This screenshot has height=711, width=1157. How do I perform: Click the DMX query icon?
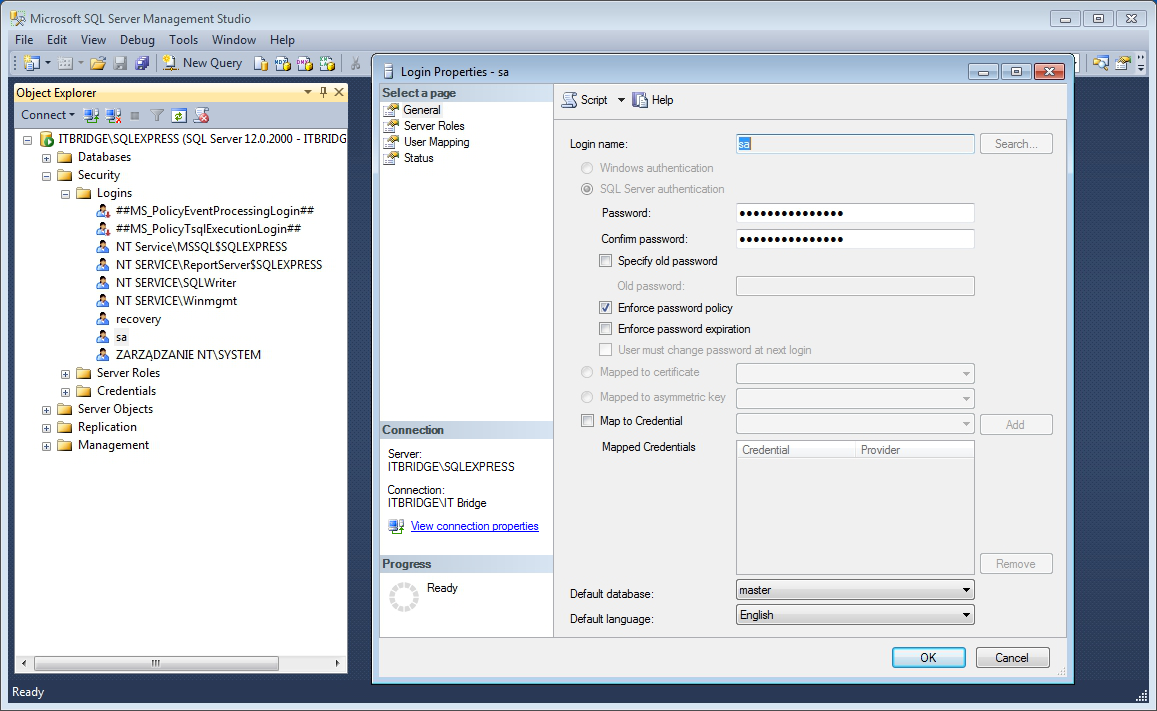[305, 63]
